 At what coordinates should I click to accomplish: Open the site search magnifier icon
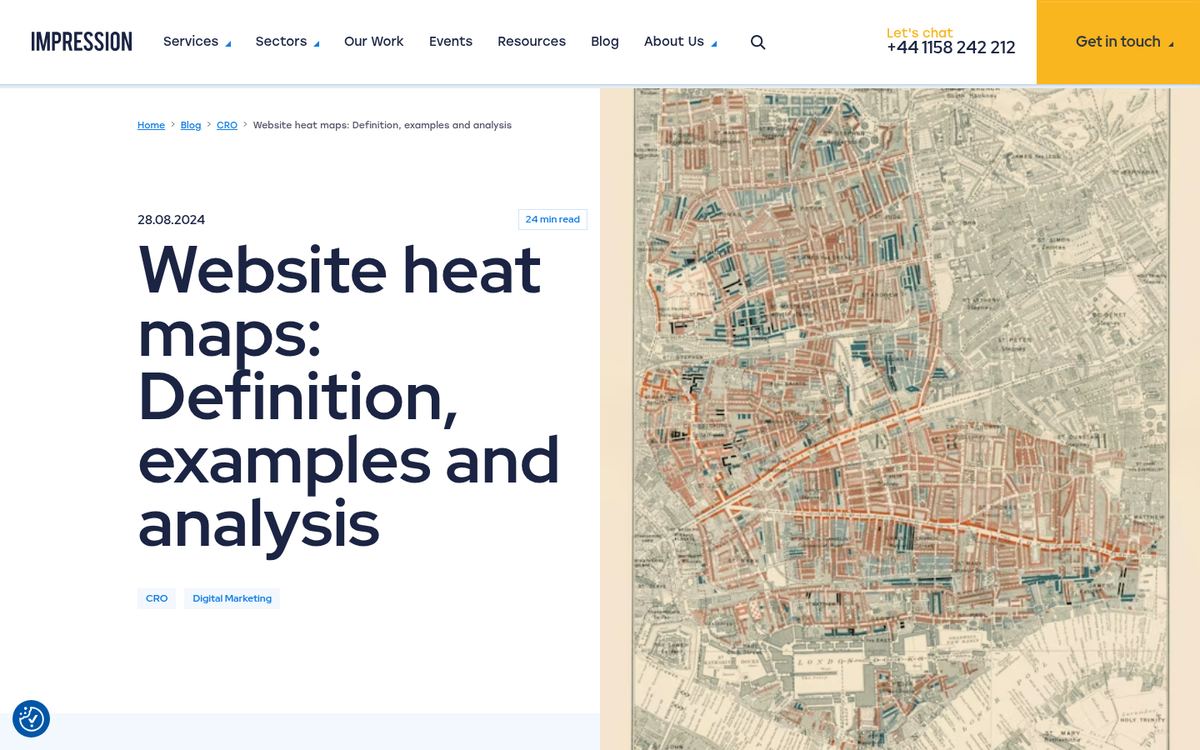(757, 42)
